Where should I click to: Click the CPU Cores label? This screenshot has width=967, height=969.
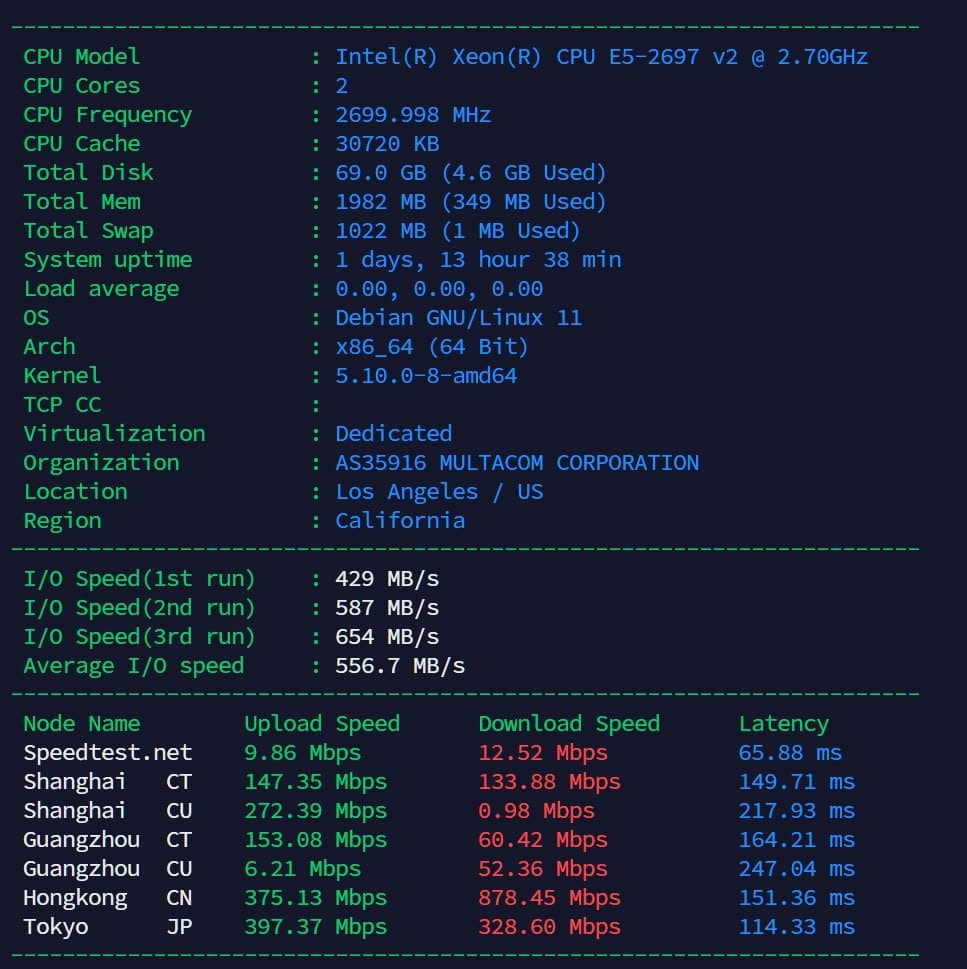click(81, 86)
